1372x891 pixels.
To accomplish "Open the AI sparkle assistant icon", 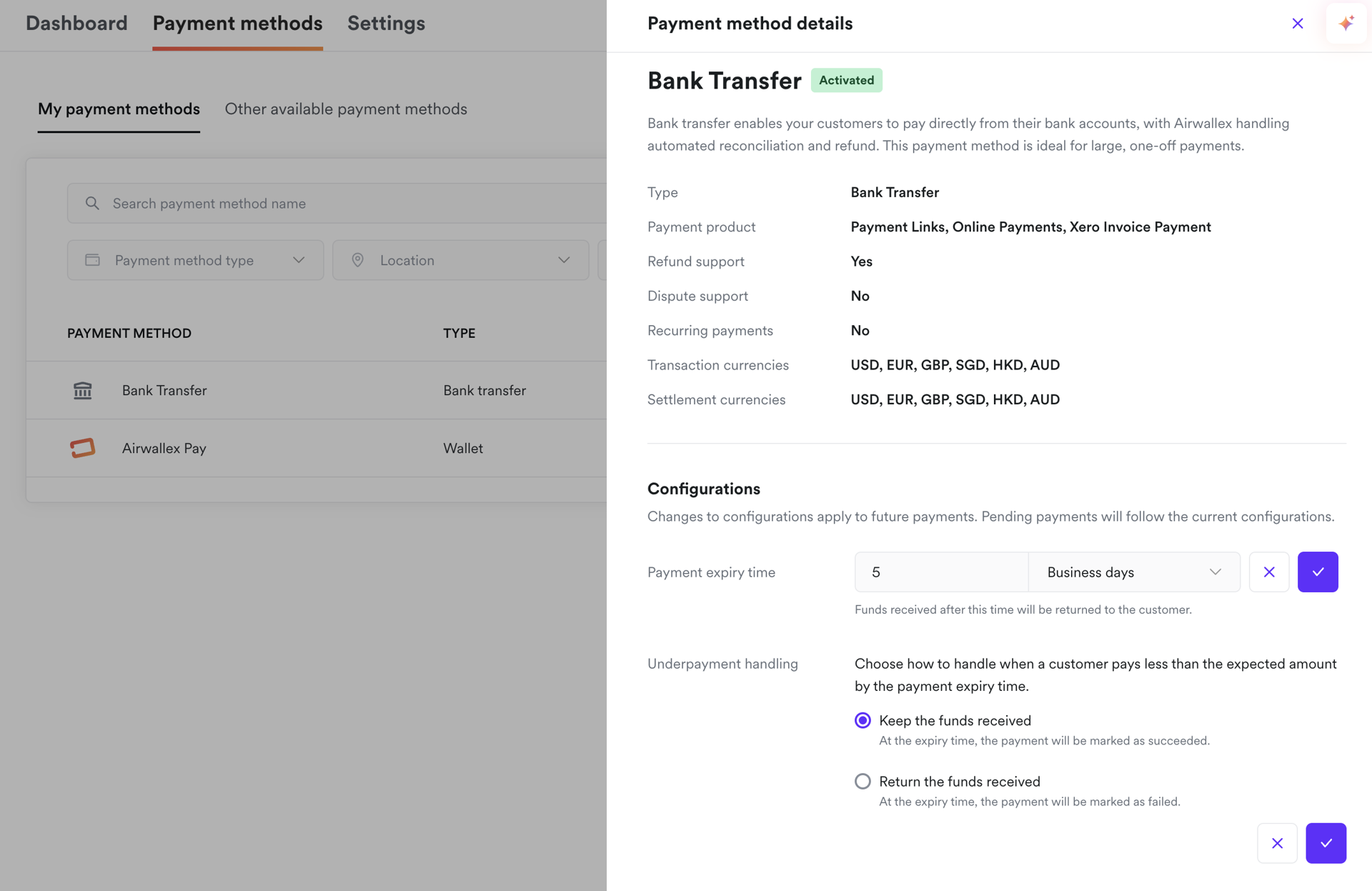I will [x=1346, y=23].
